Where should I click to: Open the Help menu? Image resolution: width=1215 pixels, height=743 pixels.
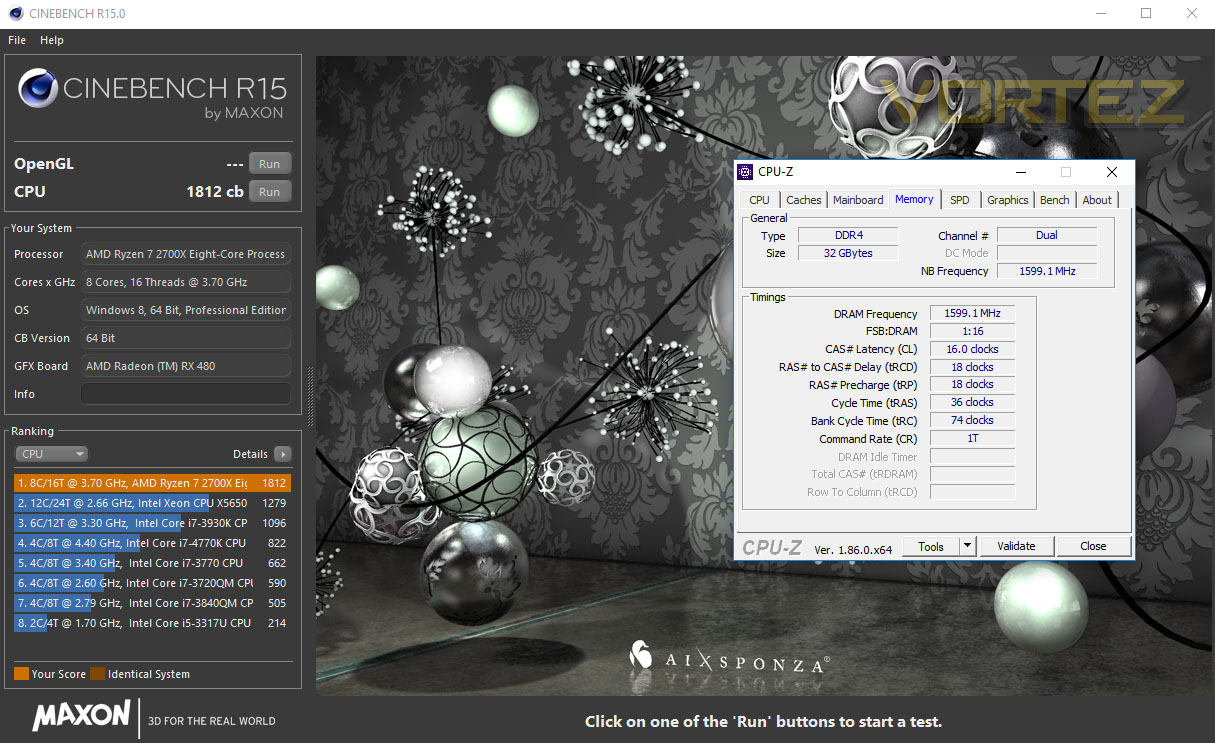coord(51,40)
